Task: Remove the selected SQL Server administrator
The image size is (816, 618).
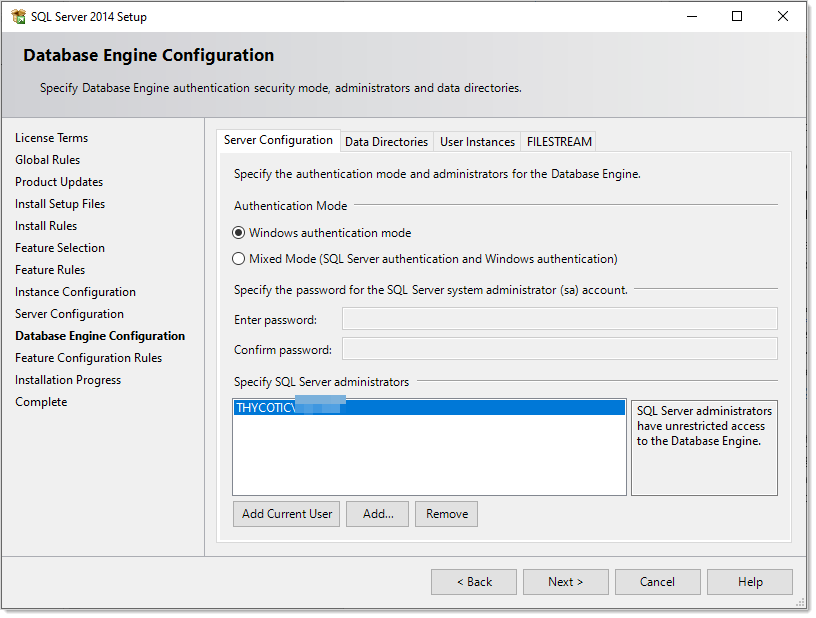Action: tap(446, 514)
